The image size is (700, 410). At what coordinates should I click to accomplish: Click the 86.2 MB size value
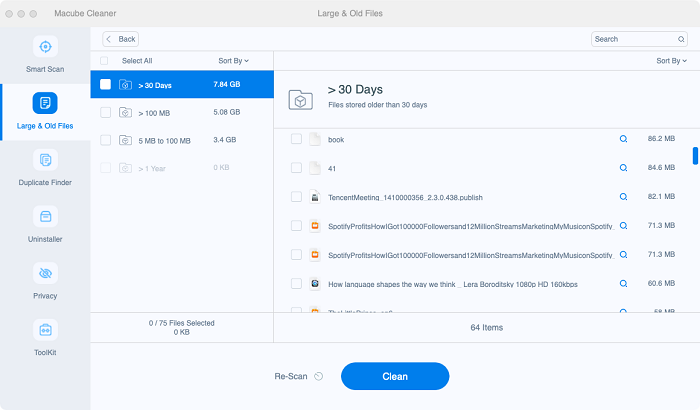661,139
